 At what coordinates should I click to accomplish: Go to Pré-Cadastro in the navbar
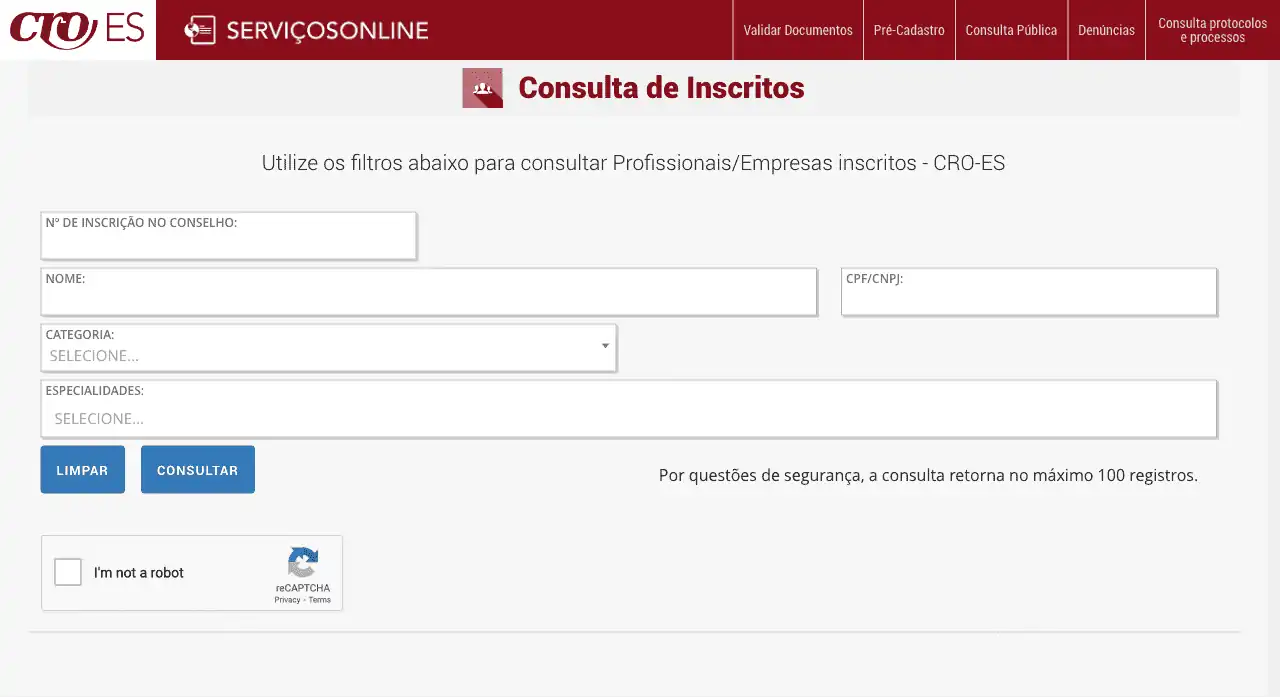909,30
